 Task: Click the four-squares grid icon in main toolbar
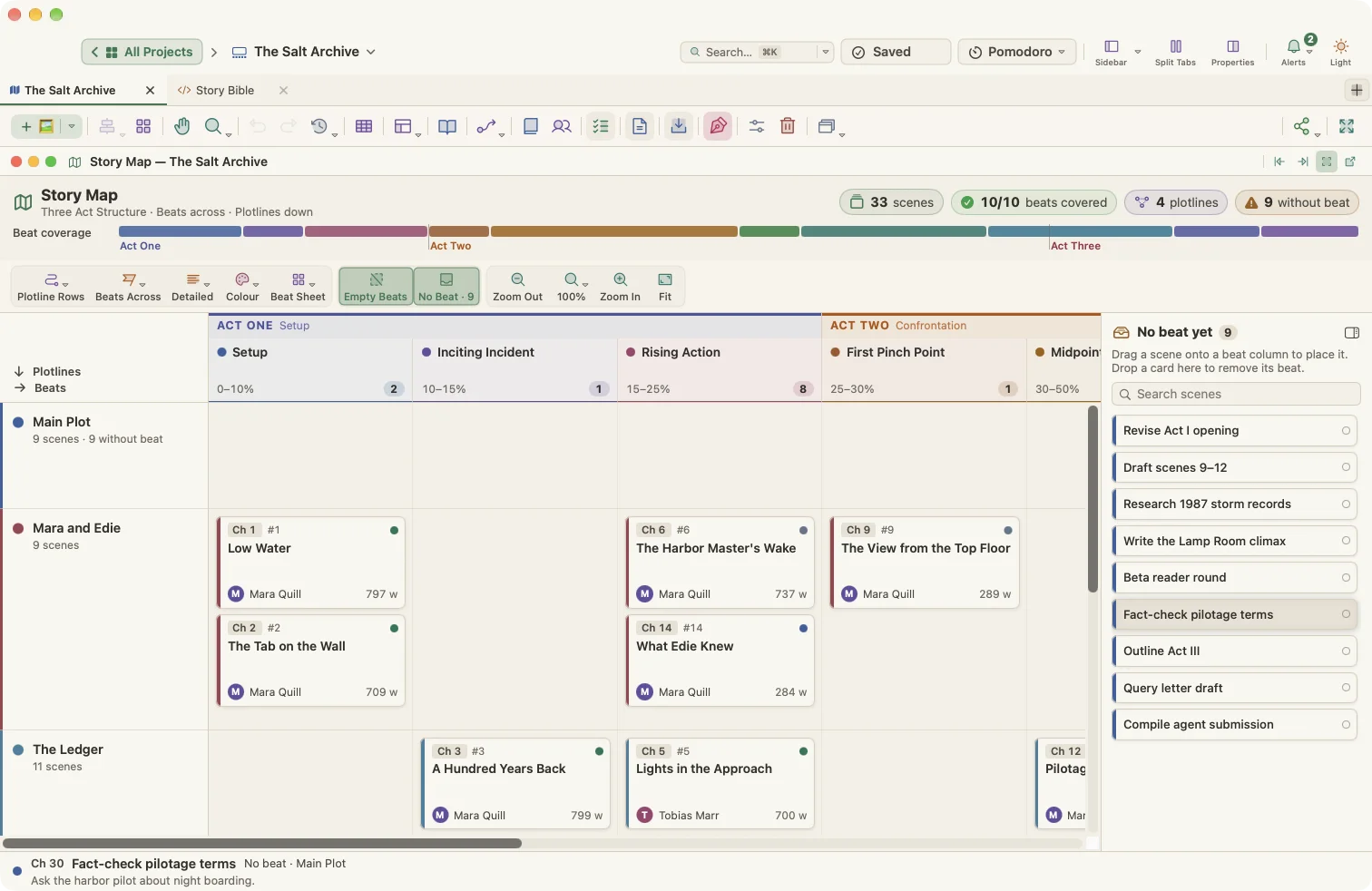(x=143, y=126)
